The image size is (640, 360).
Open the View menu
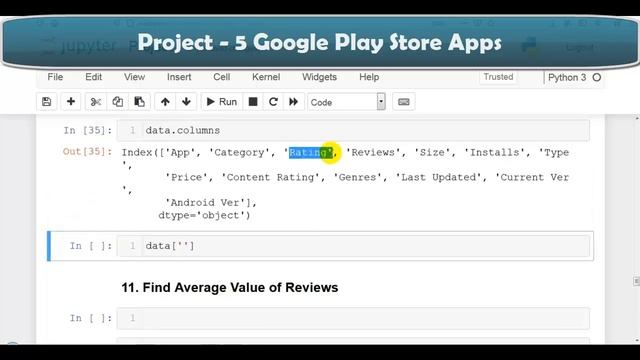(134, 77)
